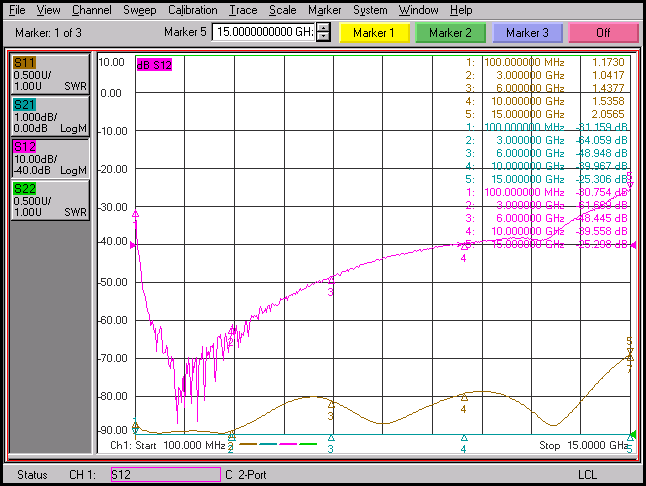Click the S12 field in status bar
Image resolution: width=646 pixels, height=486 pixels.
click(164, 474)
